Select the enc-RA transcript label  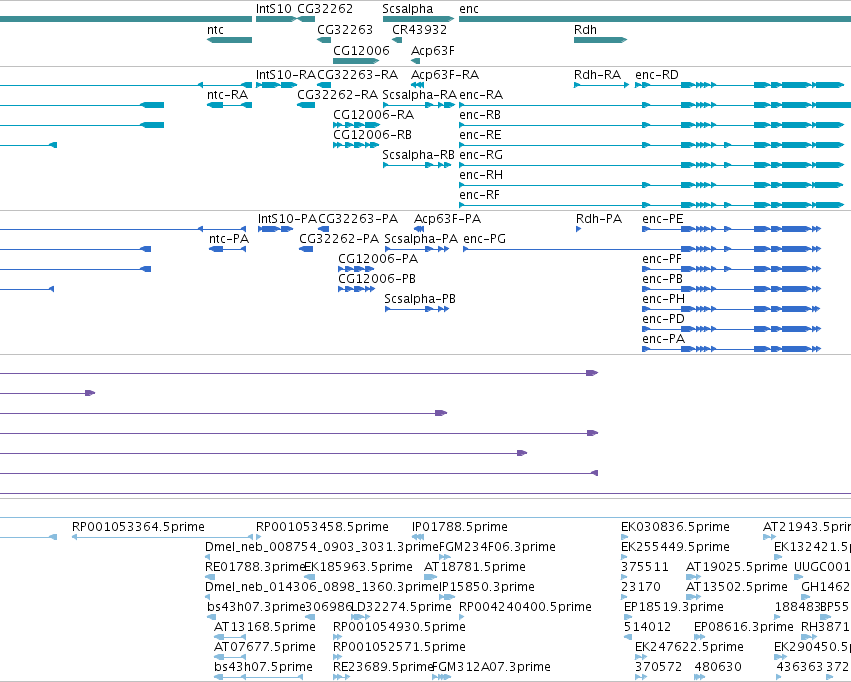481,95
